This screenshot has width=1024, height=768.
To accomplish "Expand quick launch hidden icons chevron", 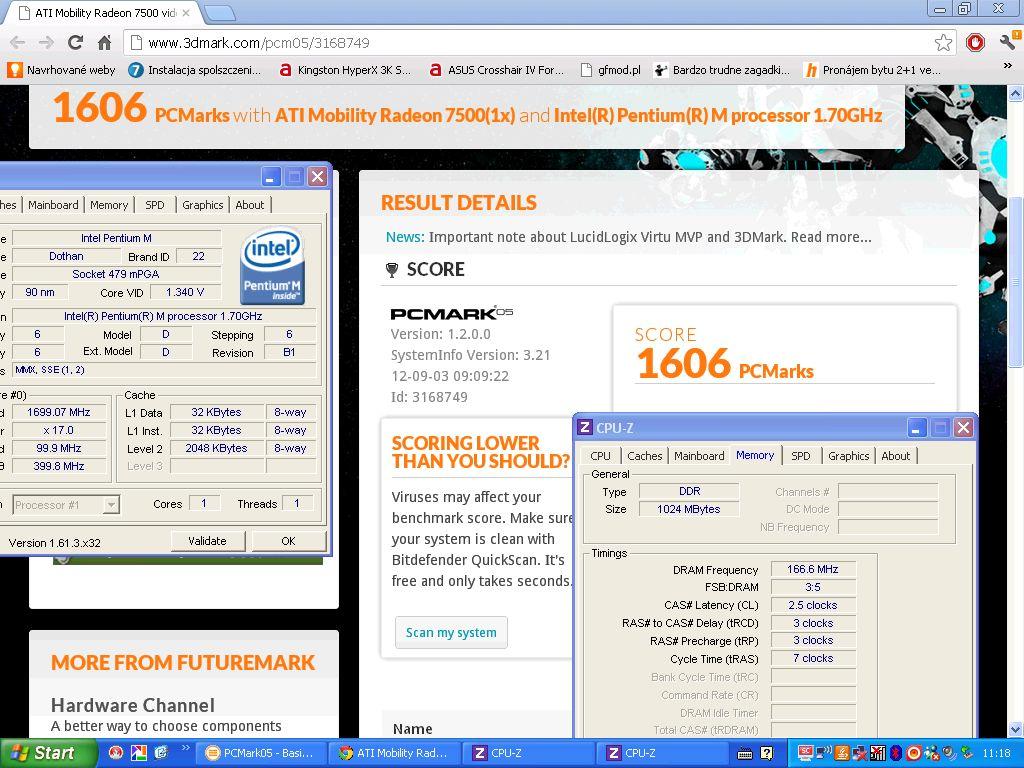I will [185, 748].
